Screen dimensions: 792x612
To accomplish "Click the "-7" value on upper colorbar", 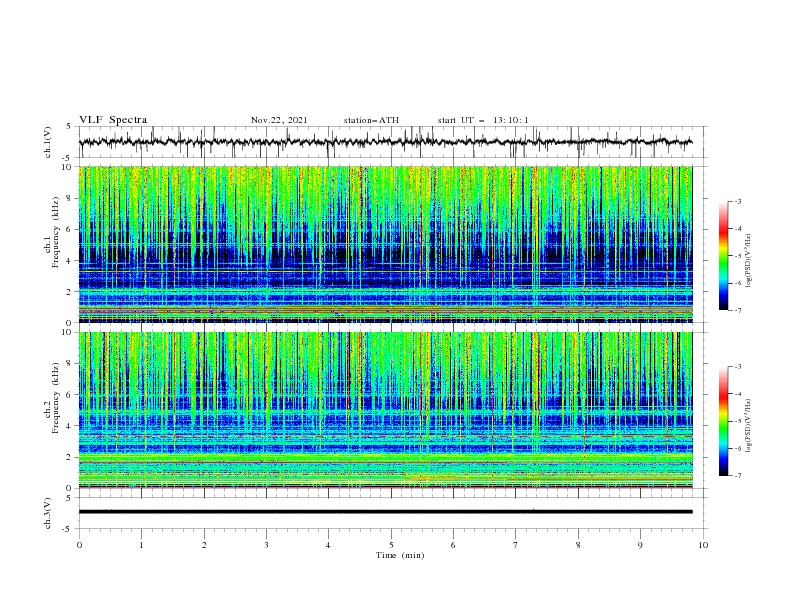I will [737, 310].
